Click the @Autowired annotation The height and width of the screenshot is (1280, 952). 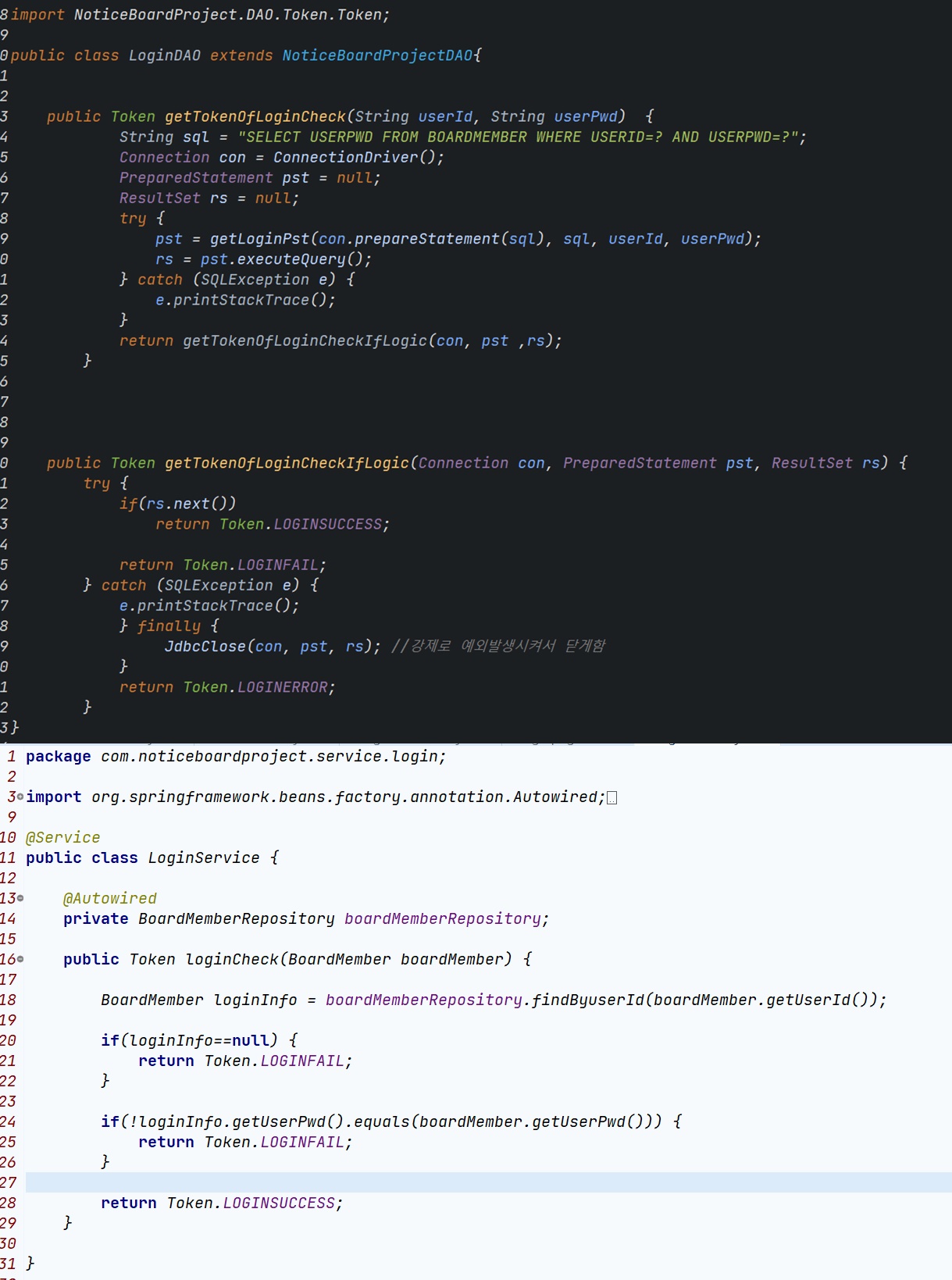tap(110, 898)
